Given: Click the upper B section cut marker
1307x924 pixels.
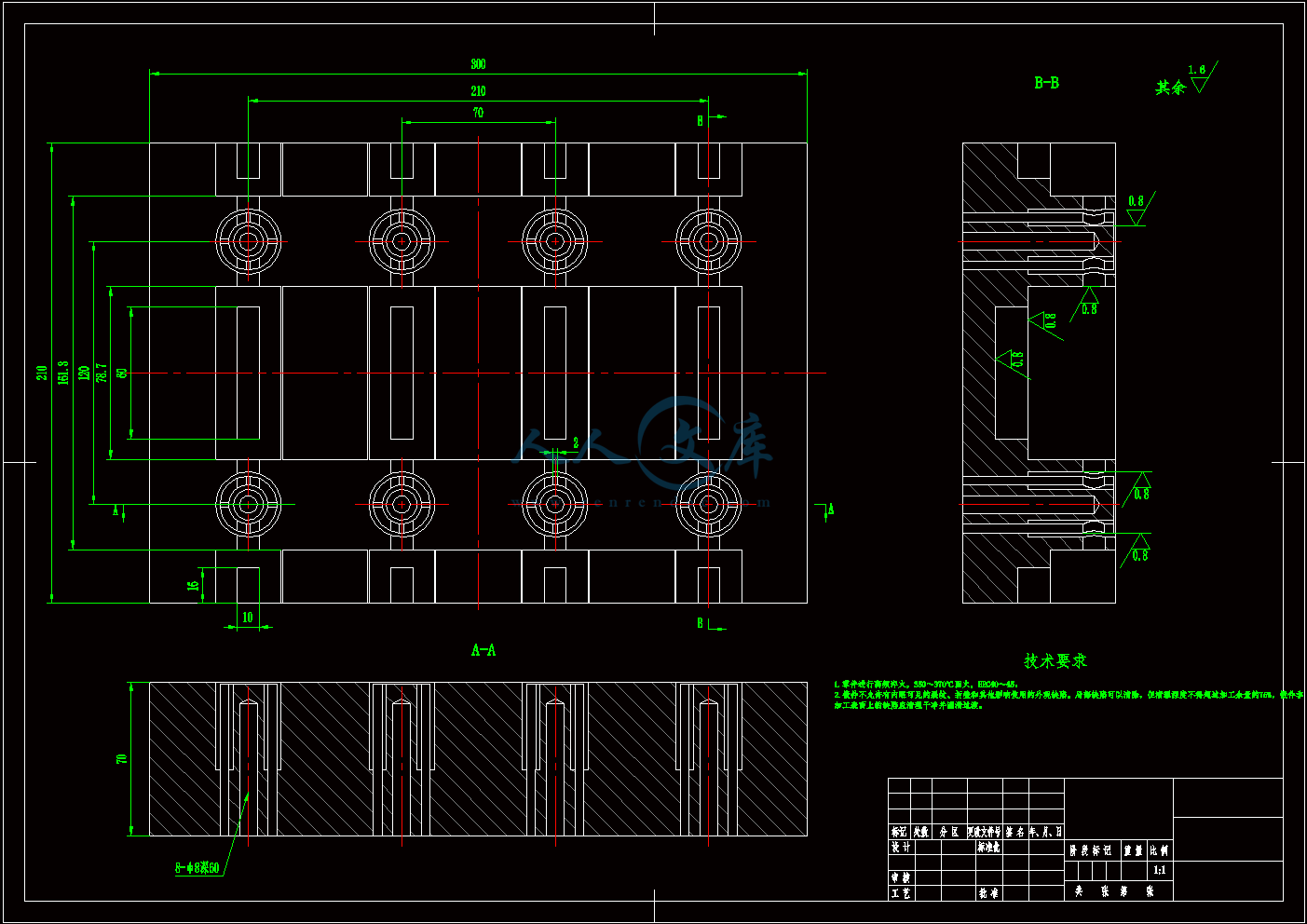Looking at the screenshot, I should [701, 121].
